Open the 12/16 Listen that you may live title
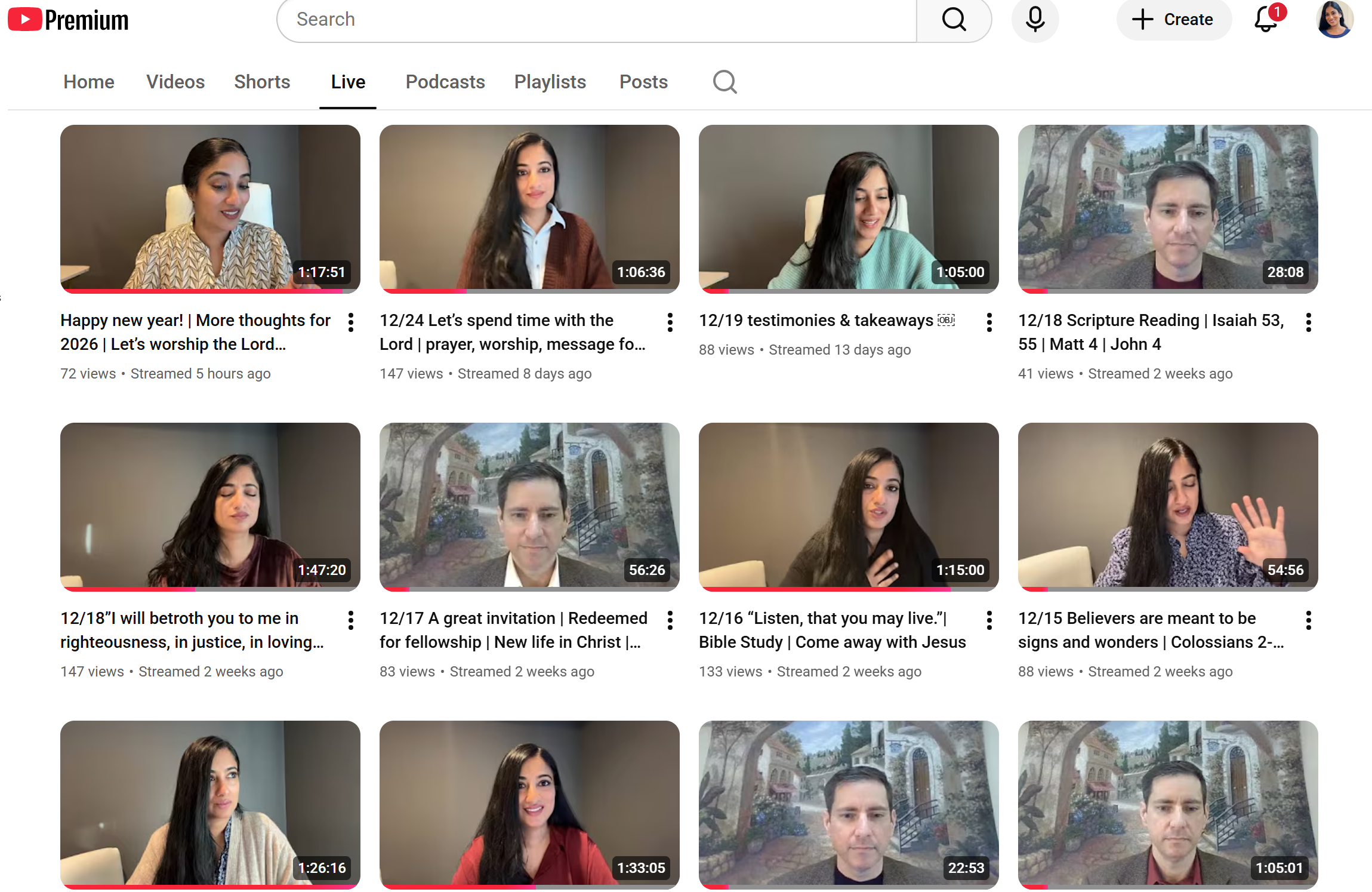 [x=831, y=630]
